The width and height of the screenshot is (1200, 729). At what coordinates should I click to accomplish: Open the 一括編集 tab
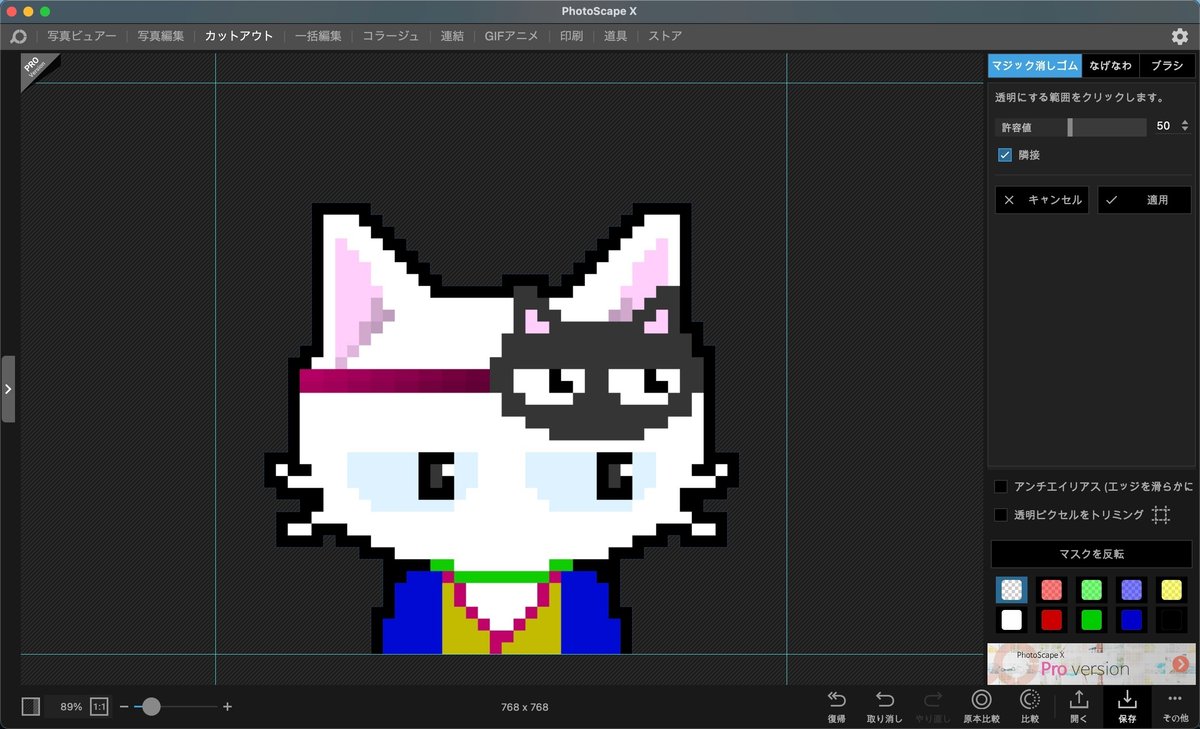pos(318,36)
